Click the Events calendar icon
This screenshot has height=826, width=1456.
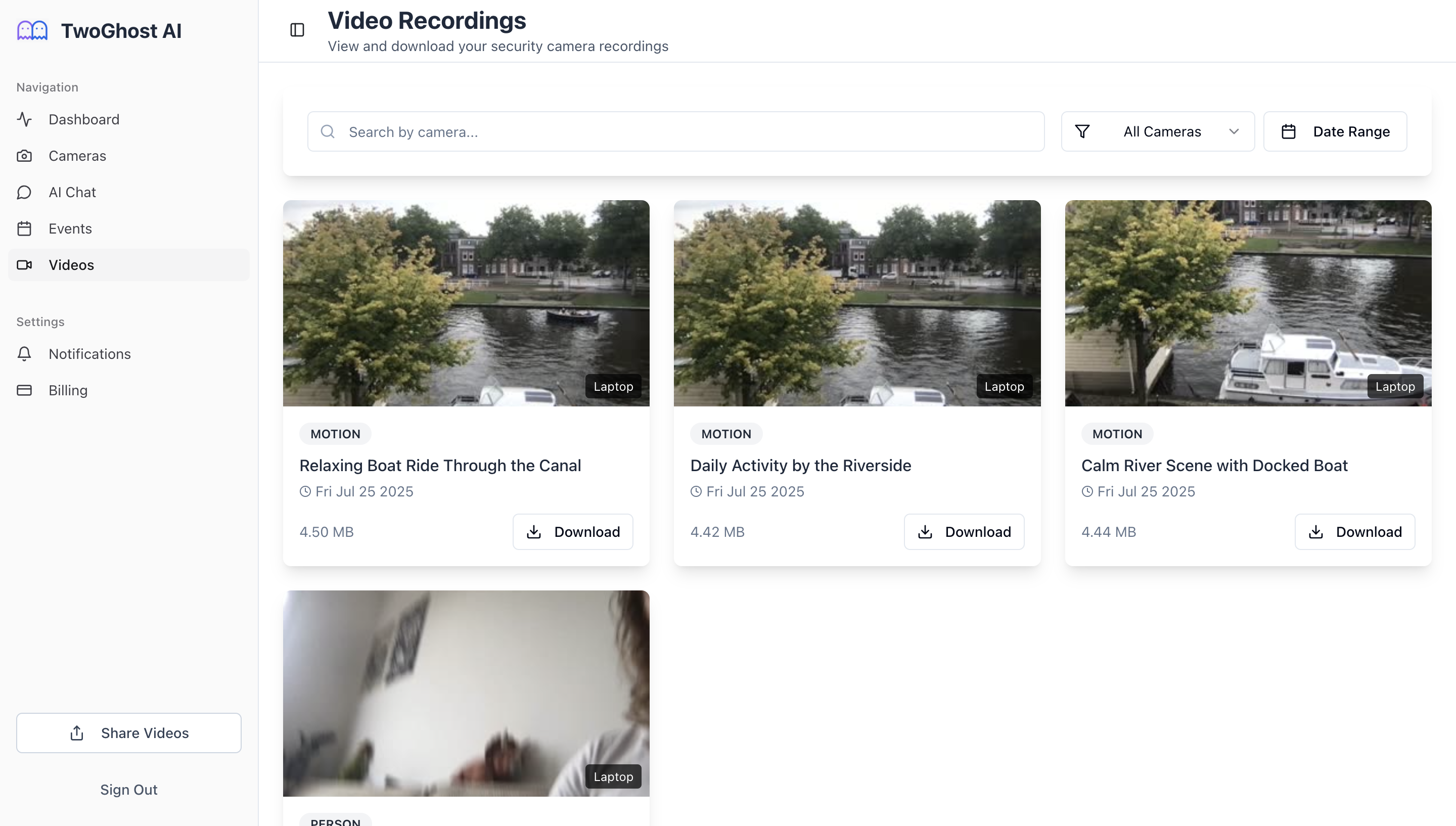[x=24, y=228]
